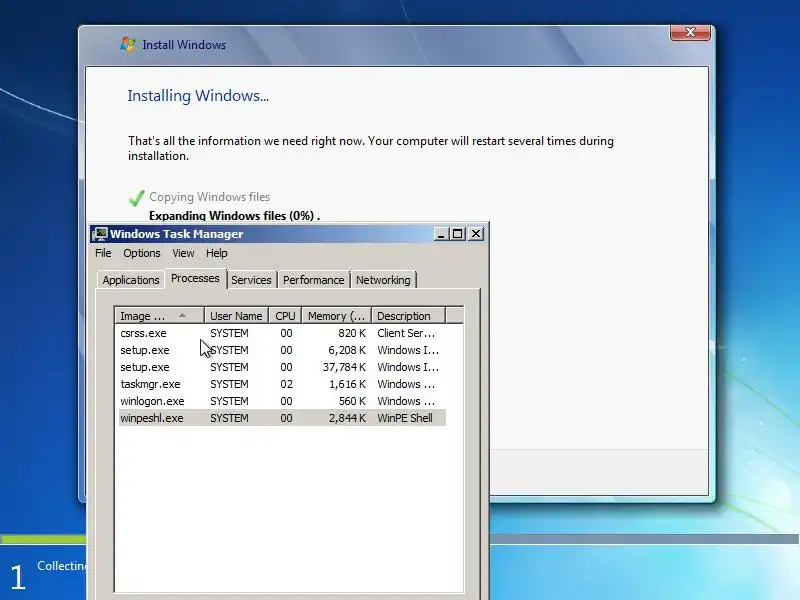Click the Client Ser... description cell
Viewport: 800px width, 600px height.
click(x=406, y=333)
